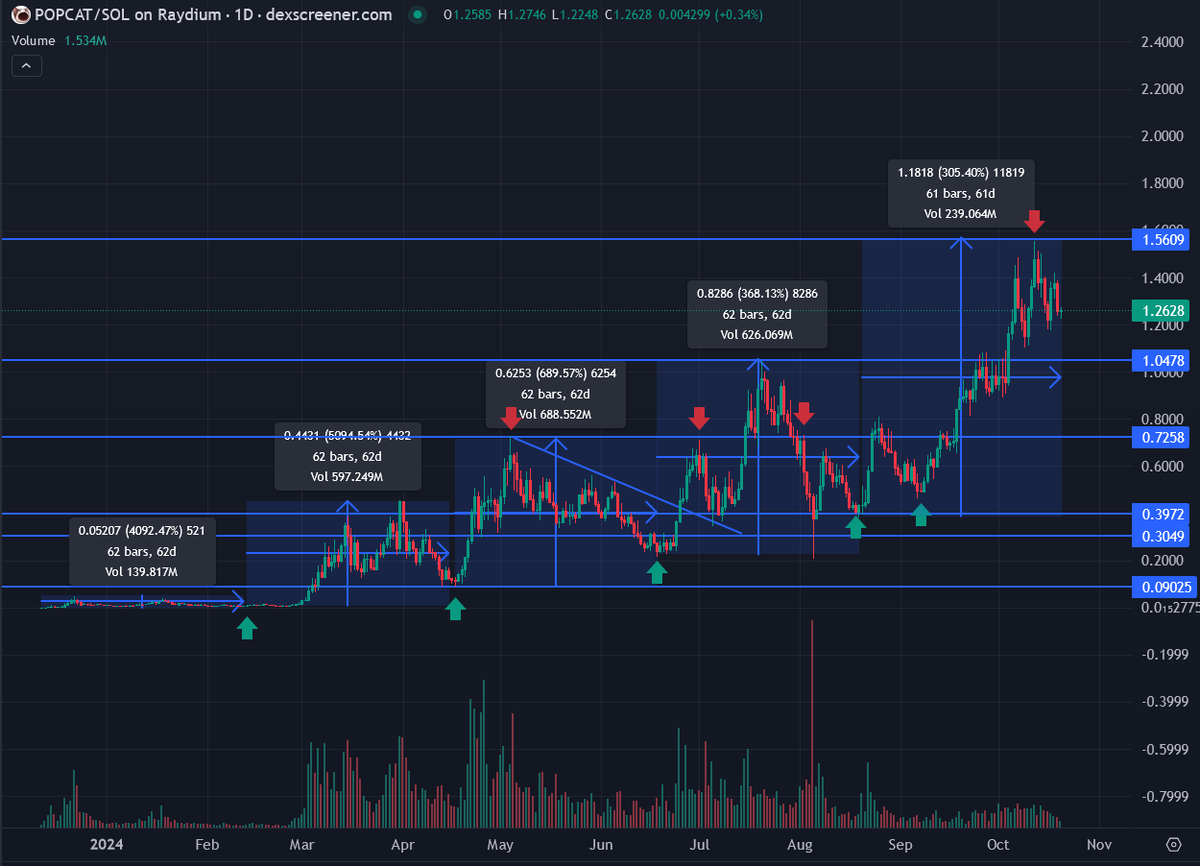1200x866 pixels.
Task: Click the 0.2000 price axis label
Action: [1160, 562]
